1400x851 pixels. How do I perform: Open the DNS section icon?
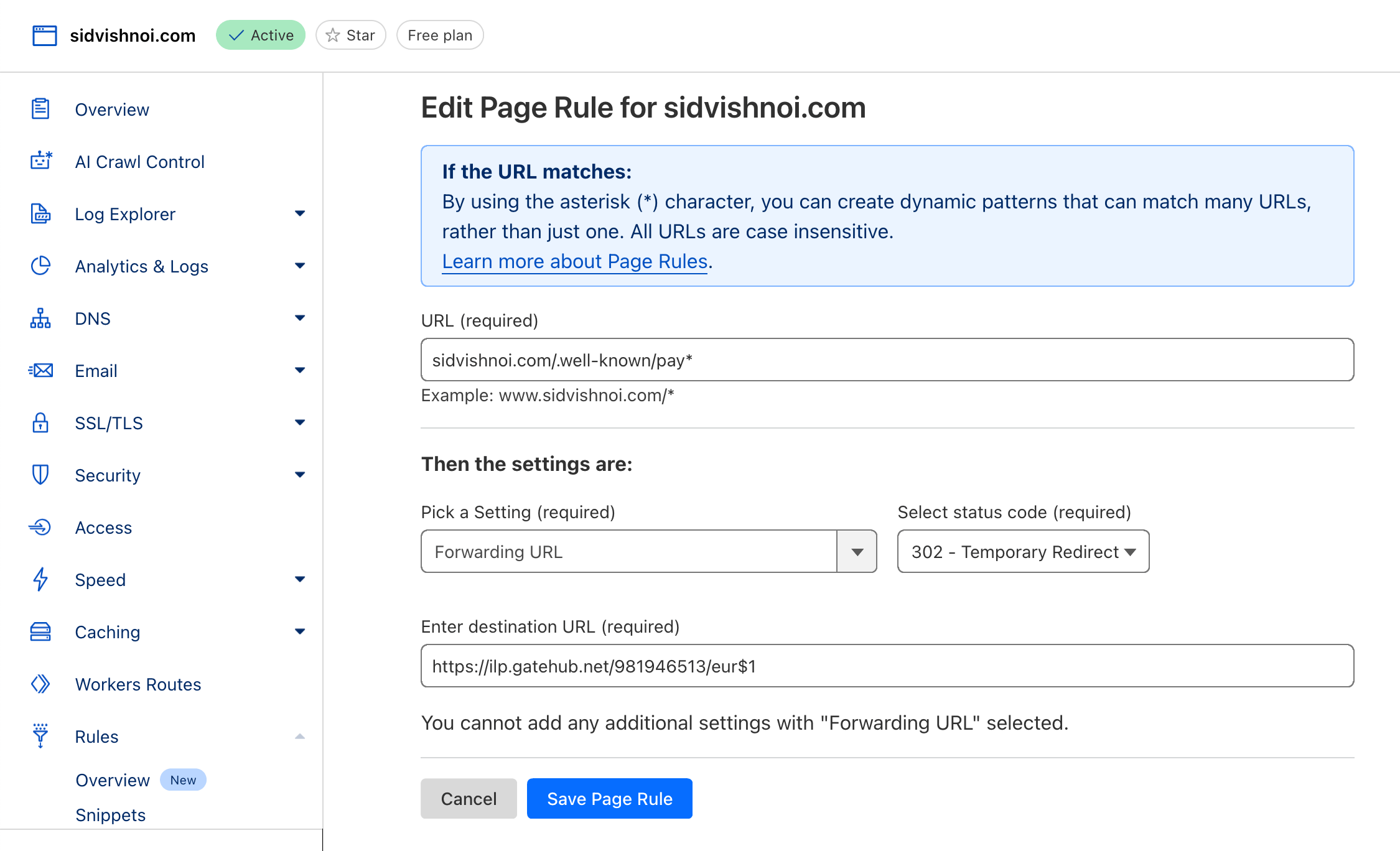point(40,319)
